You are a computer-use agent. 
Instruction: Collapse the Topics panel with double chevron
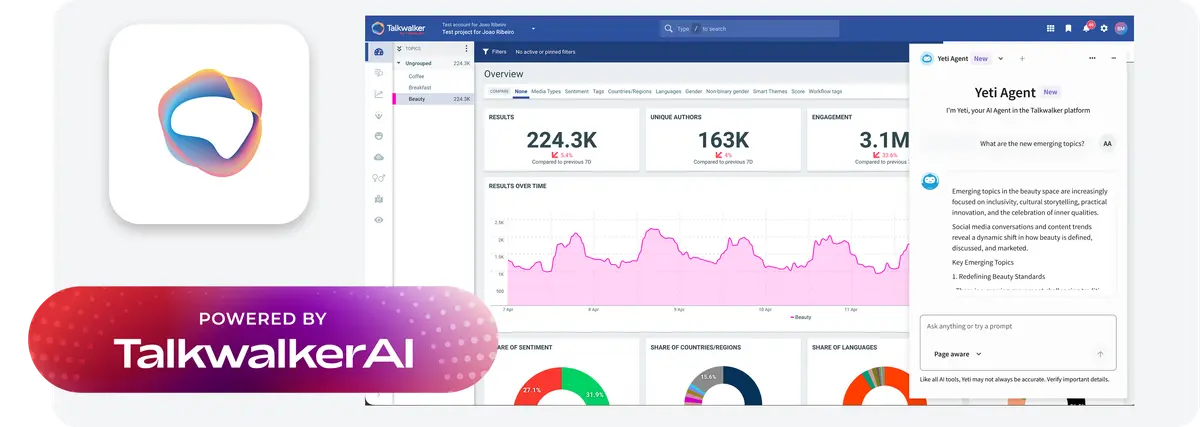[x=399, y=48]
